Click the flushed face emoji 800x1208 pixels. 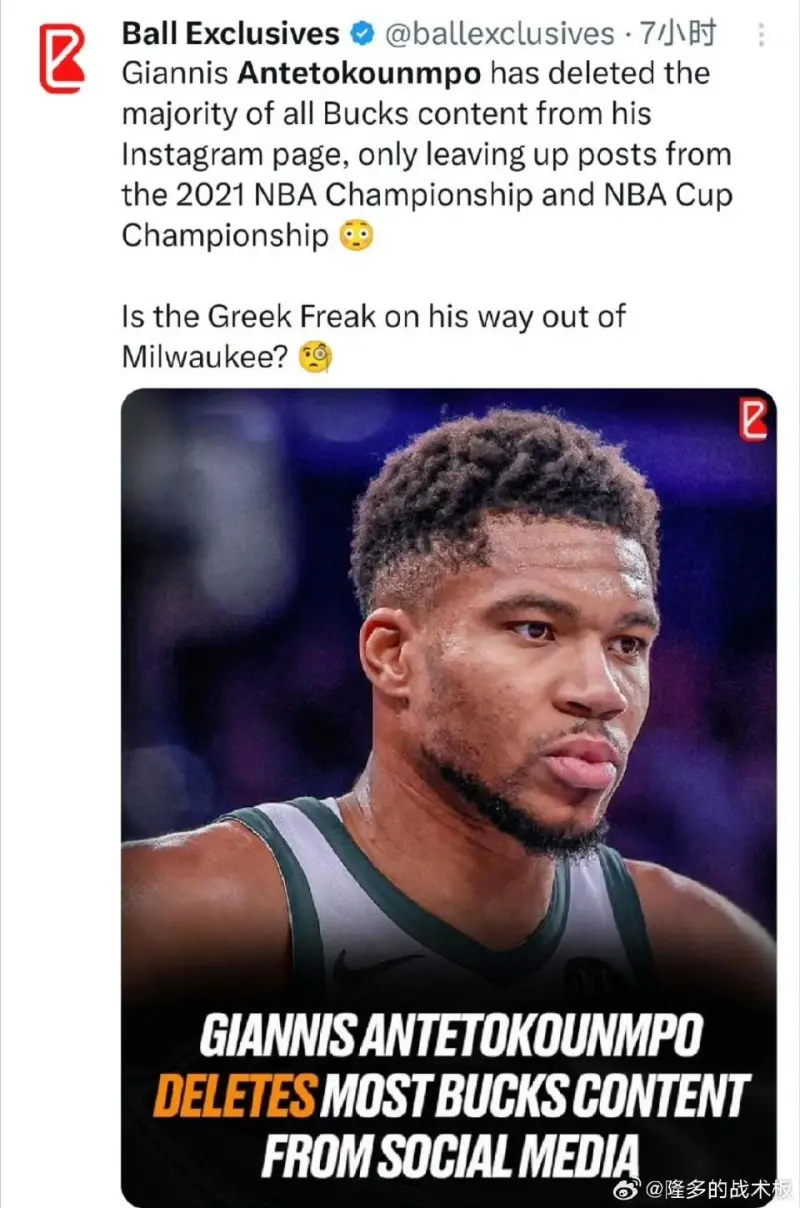356,236
